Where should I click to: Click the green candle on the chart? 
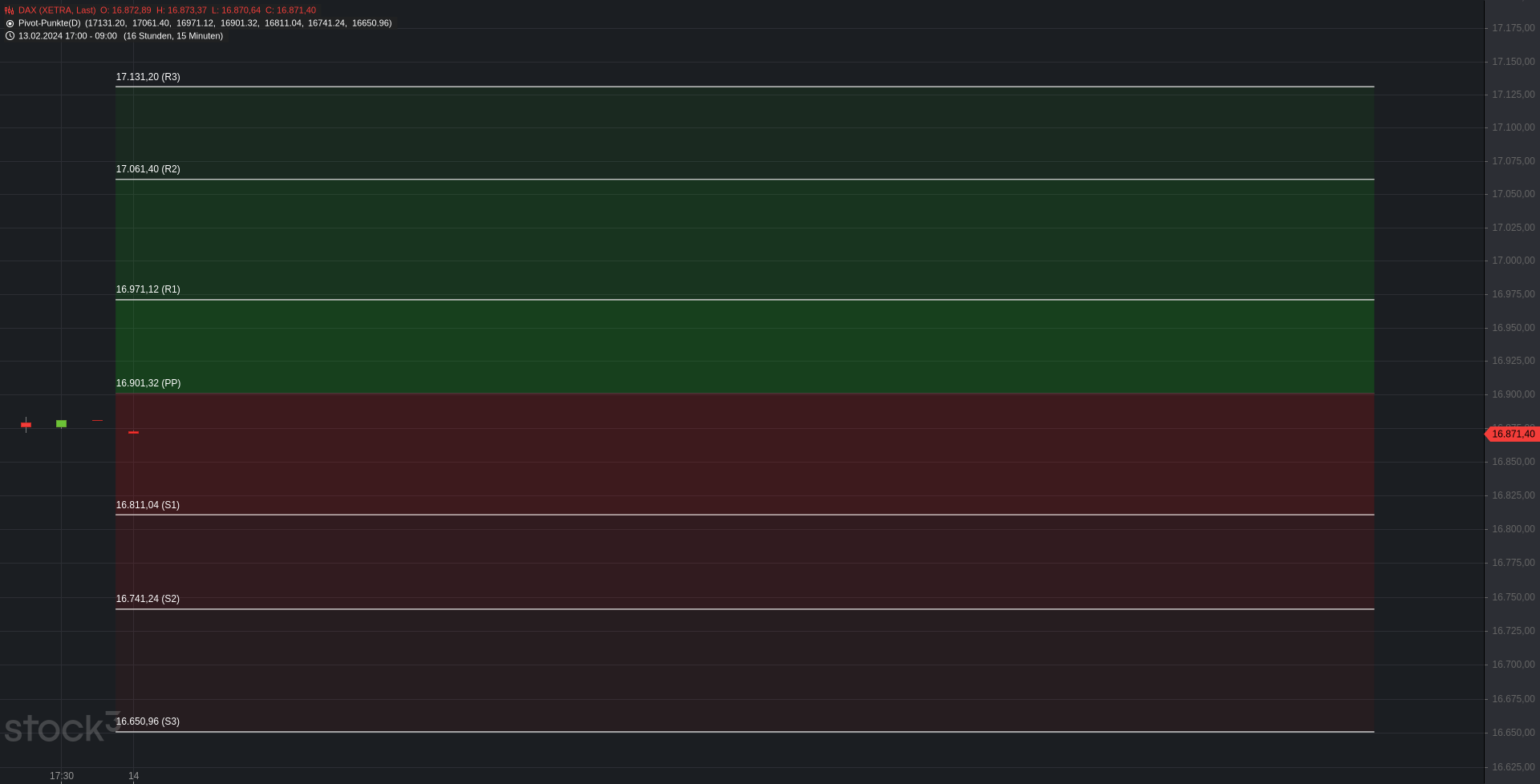(x=62, y=423)
